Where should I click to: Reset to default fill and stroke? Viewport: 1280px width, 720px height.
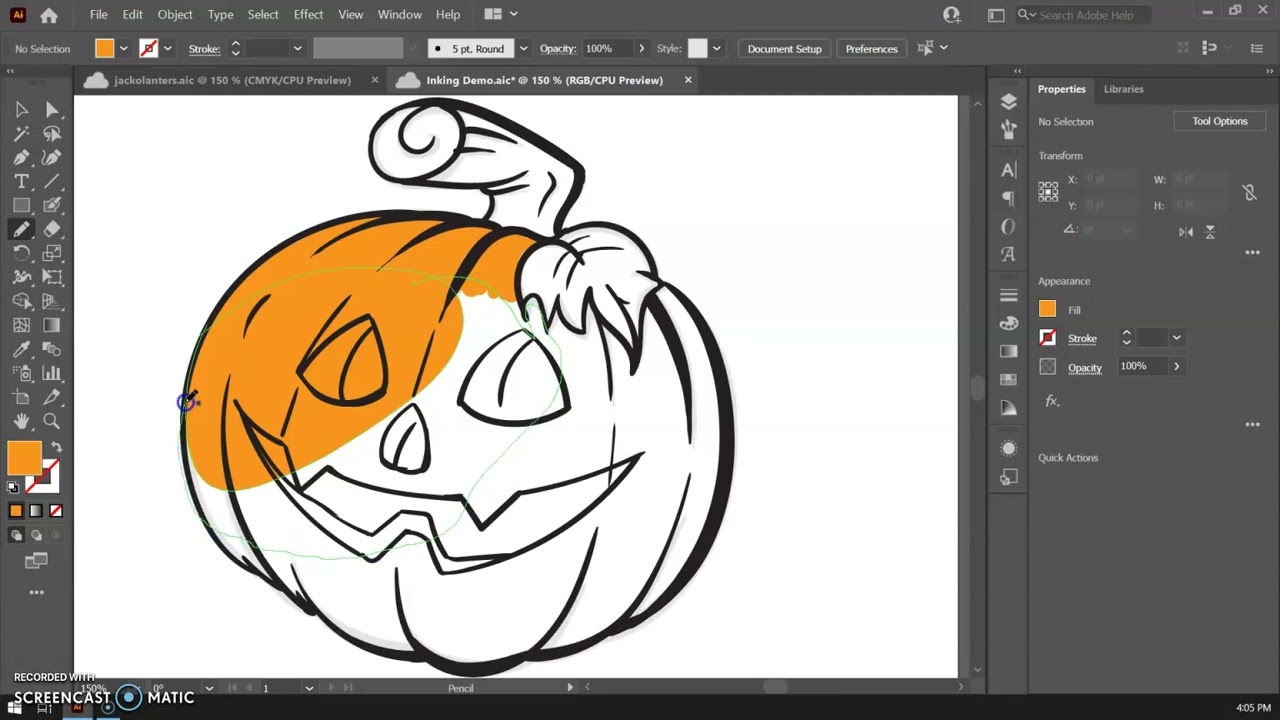[13, 488]
